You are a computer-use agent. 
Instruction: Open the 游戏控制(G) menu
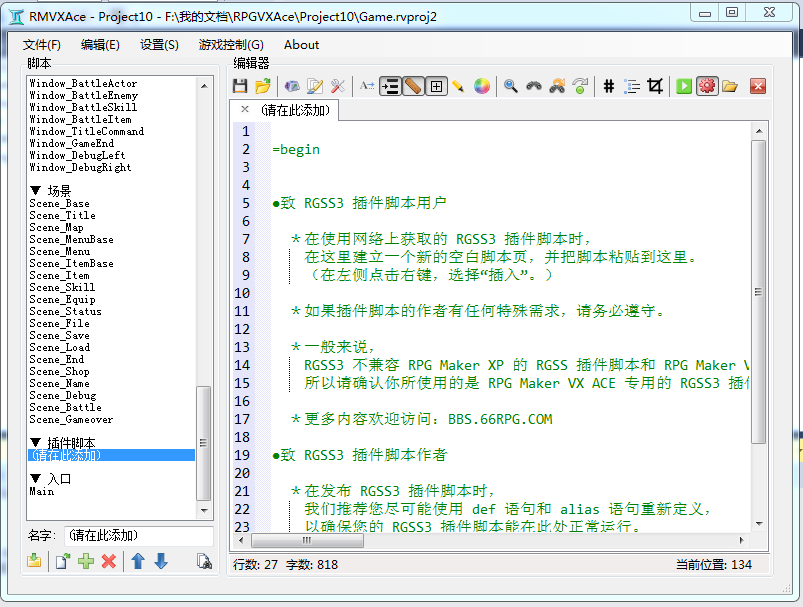coord(231,45)
